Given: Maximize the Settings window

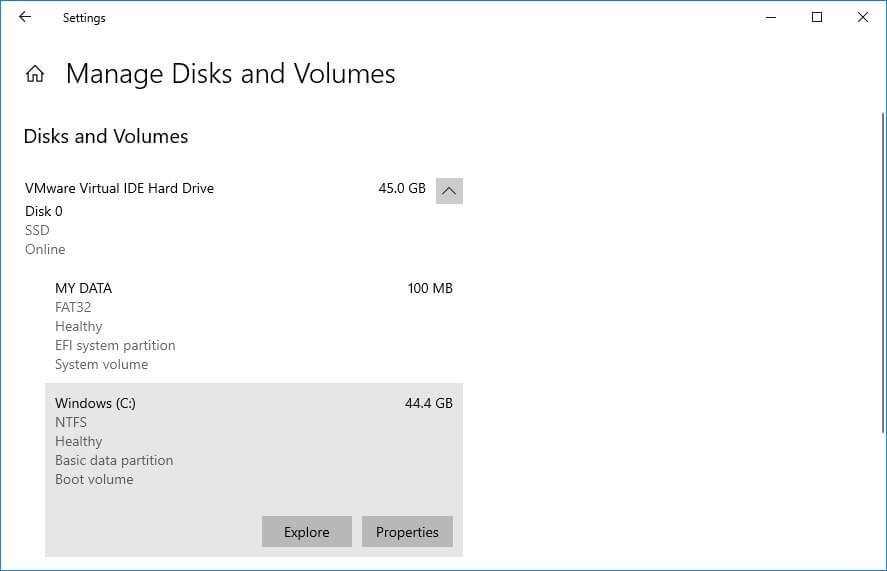Looking at the screenshot, I should 817,17.
